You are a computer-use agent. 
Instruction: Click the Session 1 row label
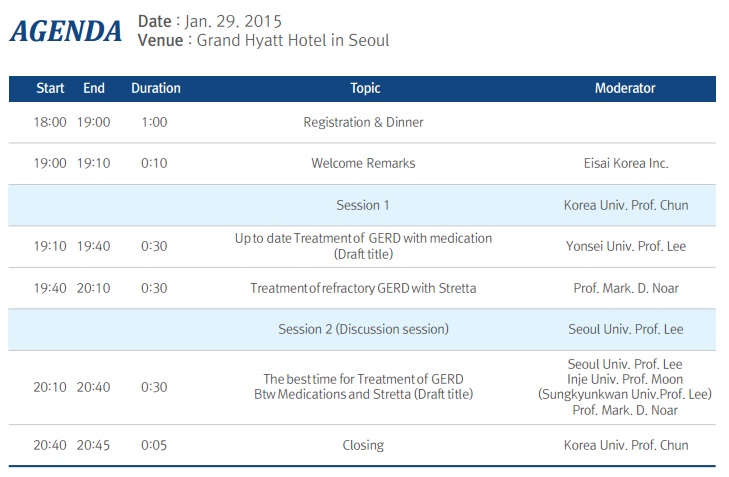coord(363,205)
